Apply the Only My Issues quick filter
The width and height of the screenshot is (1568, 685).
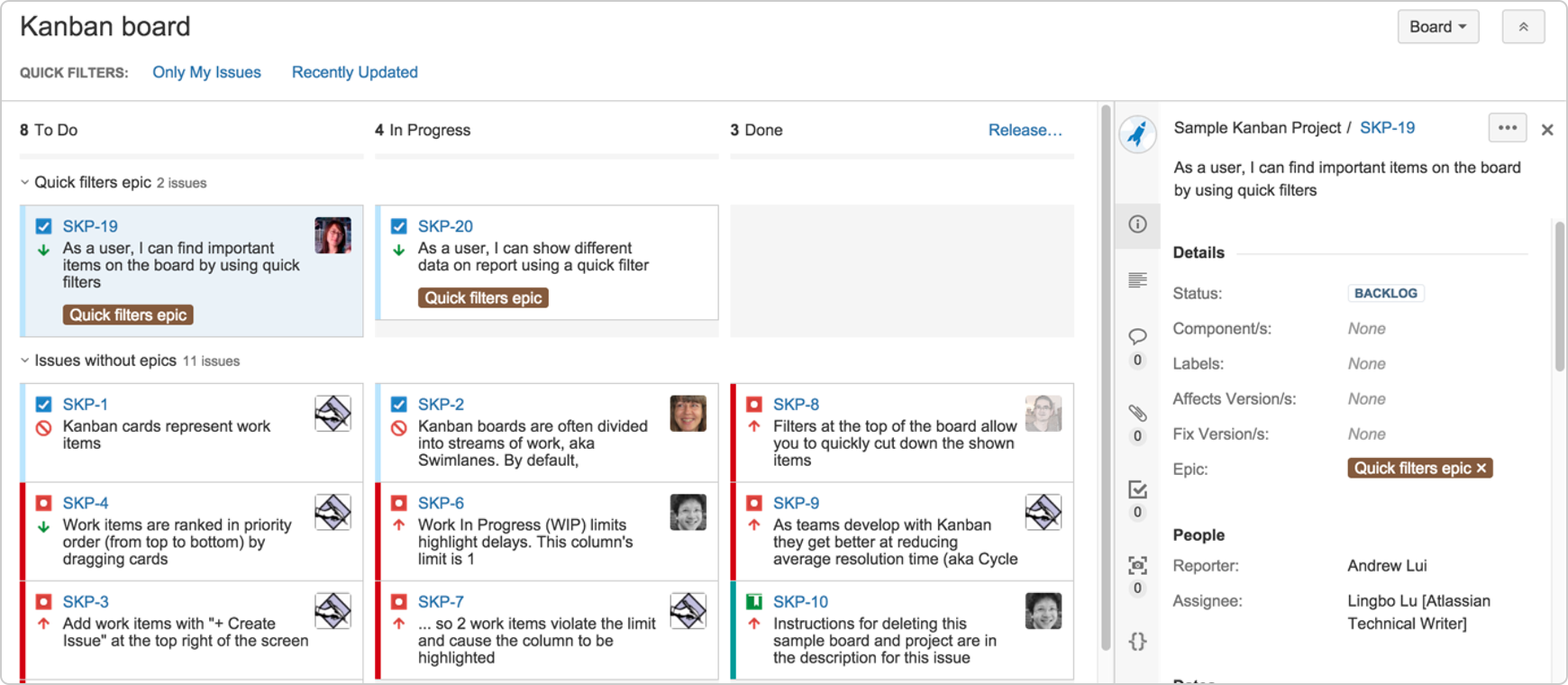click(x=206, y=72)
